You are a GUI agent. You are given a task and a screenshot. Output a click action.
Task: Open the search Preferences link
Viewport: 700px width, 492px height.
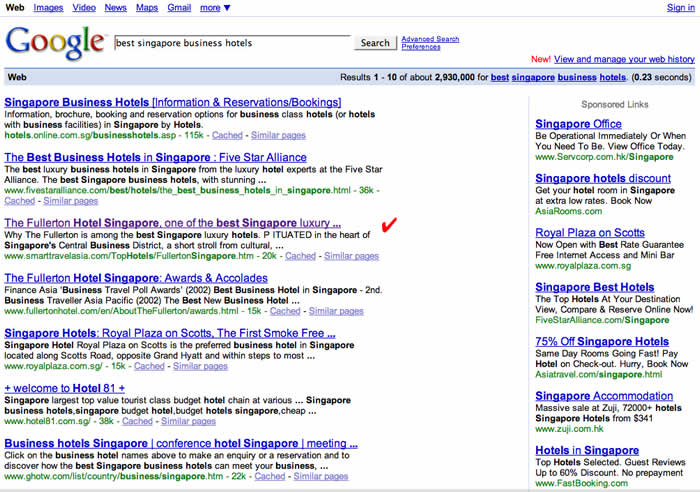coord(420,47)
